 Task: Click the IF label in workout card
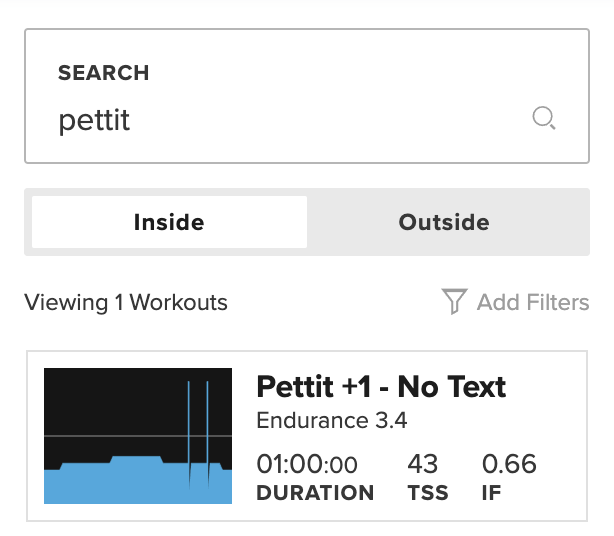(492, 493)
